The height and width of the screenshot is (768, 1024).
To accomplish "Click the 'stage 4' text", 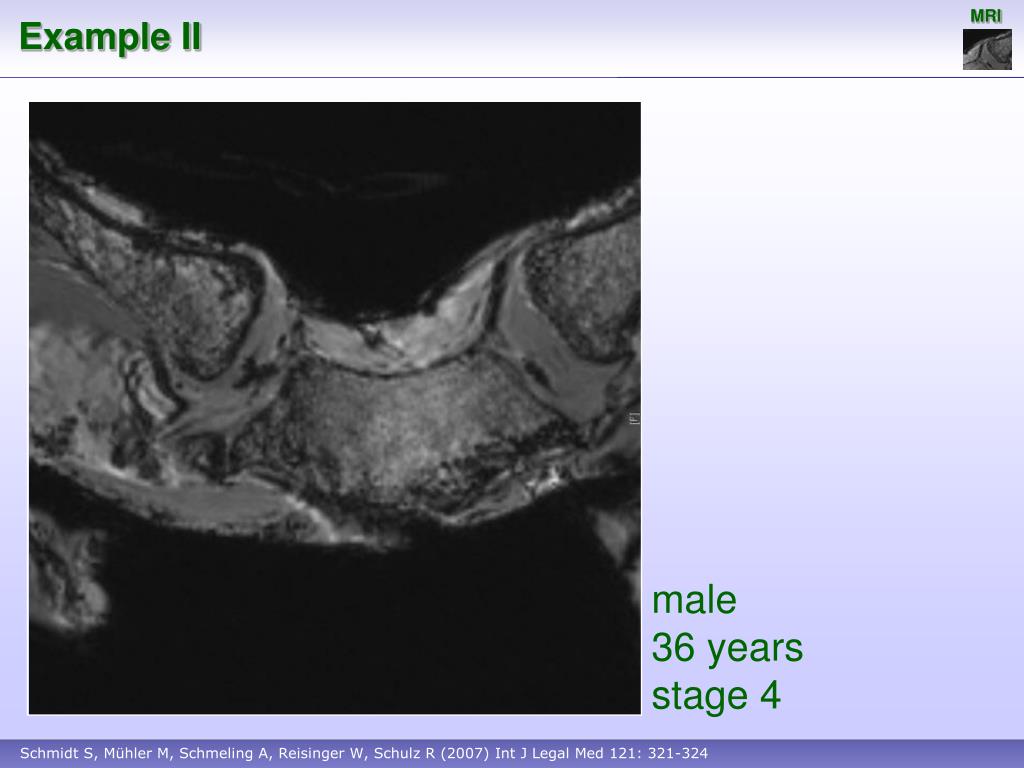I will tap(716, 695).
